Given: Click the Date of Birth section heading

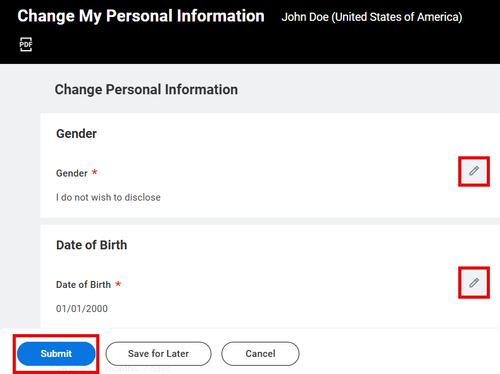Looking at the screenshot, I should click(x=92, y=245).
